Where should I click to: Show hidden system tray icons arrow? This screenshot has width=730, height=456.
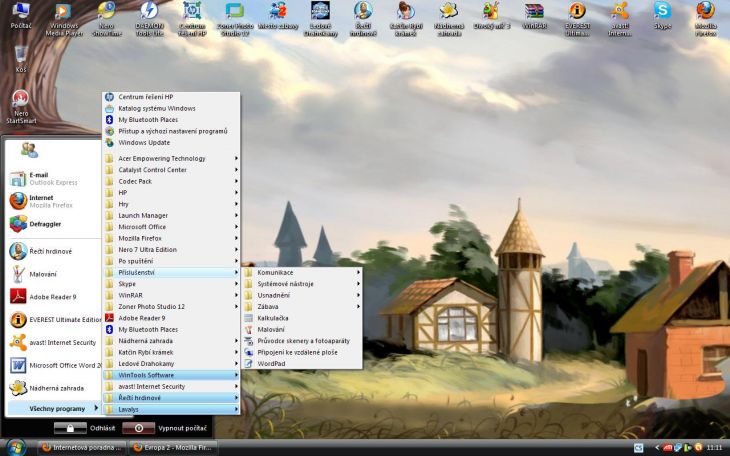pyautogui.click(x=657, y=448)
